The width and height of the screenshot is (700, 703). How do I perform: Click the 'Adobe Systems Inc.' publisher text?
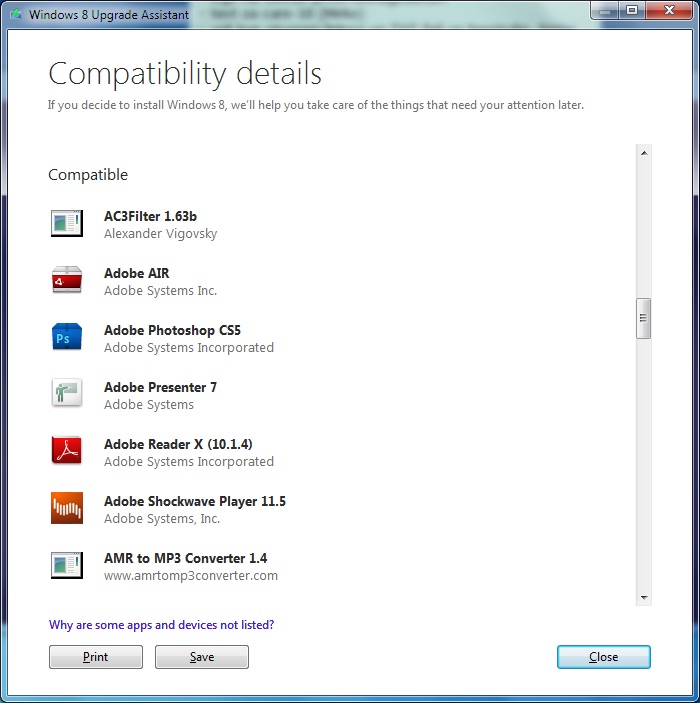[x=161, y=291]
